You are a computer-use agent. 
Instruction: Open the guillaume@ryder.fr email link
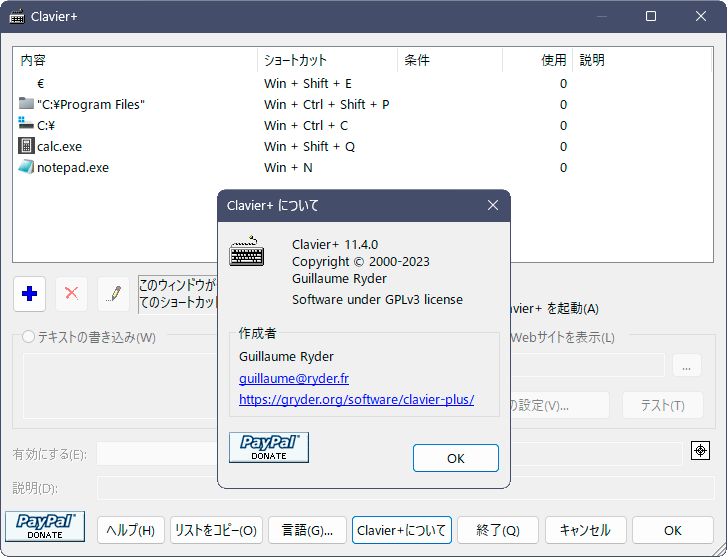[294, 378]
